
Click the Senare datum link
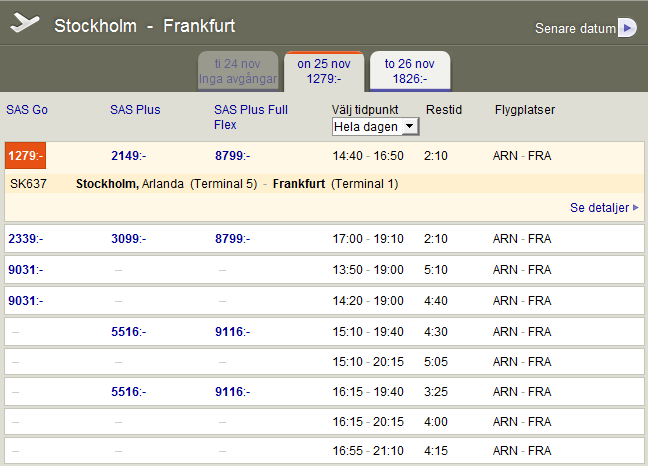pyautogui.click(x=575, y=29)
